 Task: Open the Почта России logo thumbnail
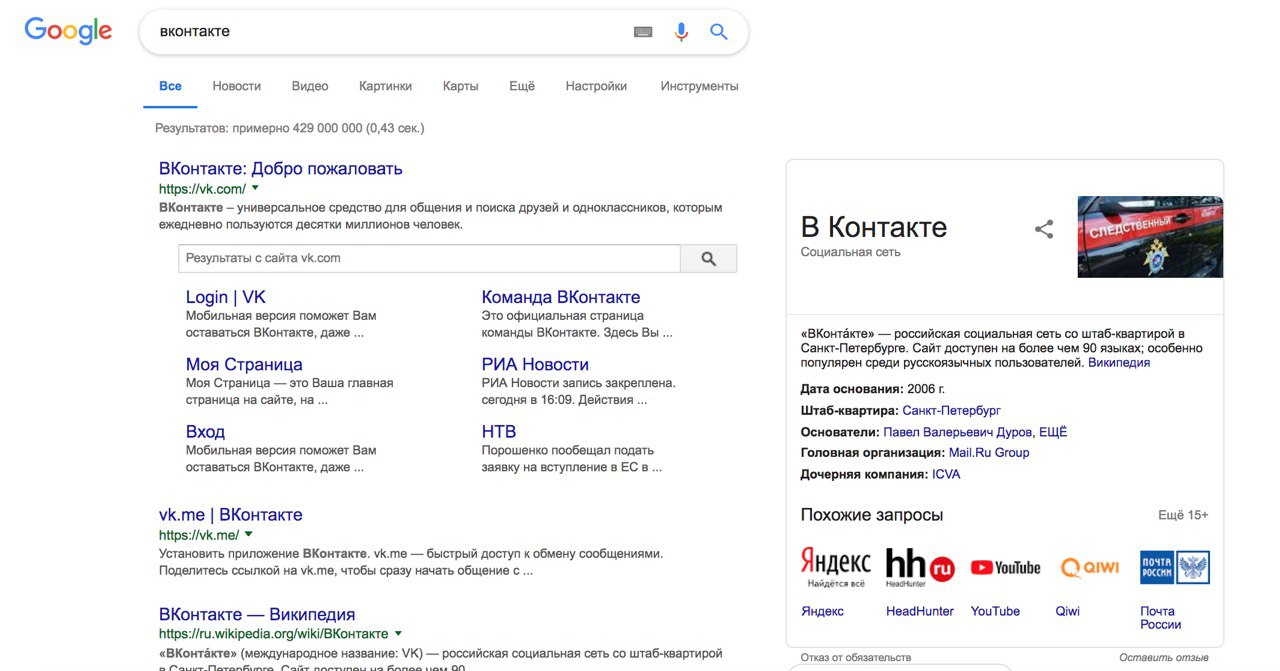tap(1175, 567)
